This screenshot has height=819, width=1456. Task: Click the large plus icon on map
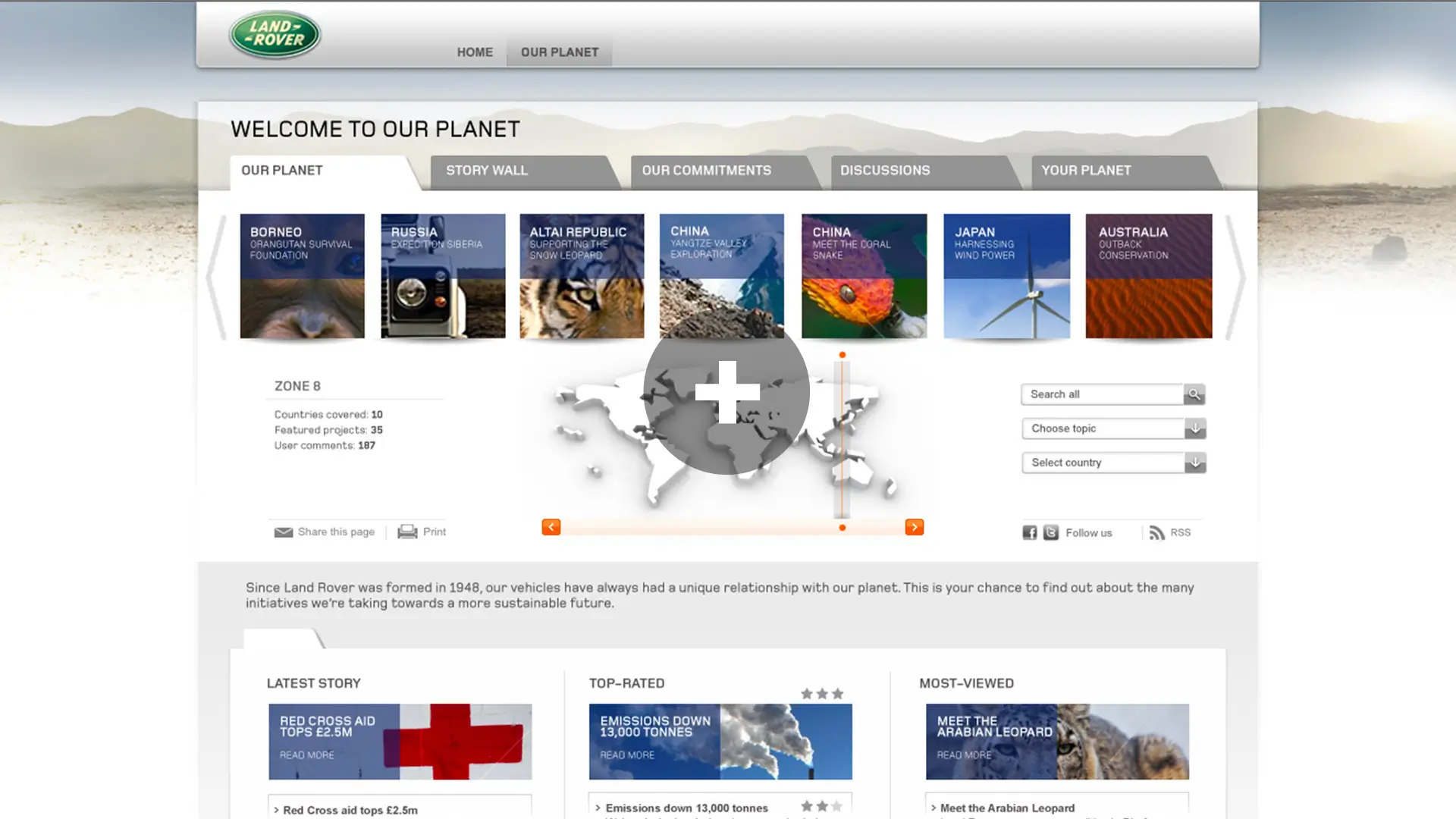727,392
